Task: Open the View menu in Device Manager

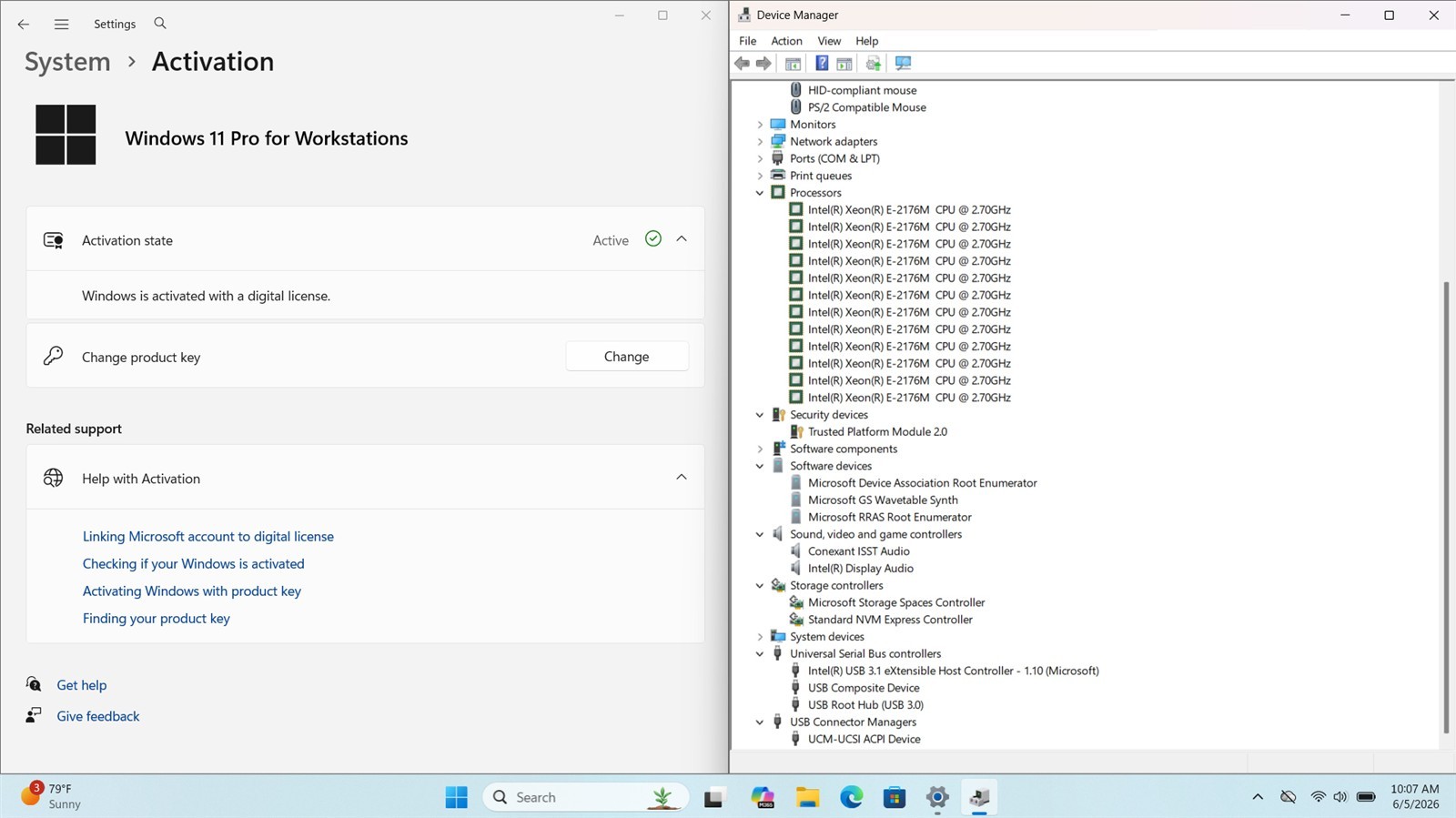Action: 829,41
